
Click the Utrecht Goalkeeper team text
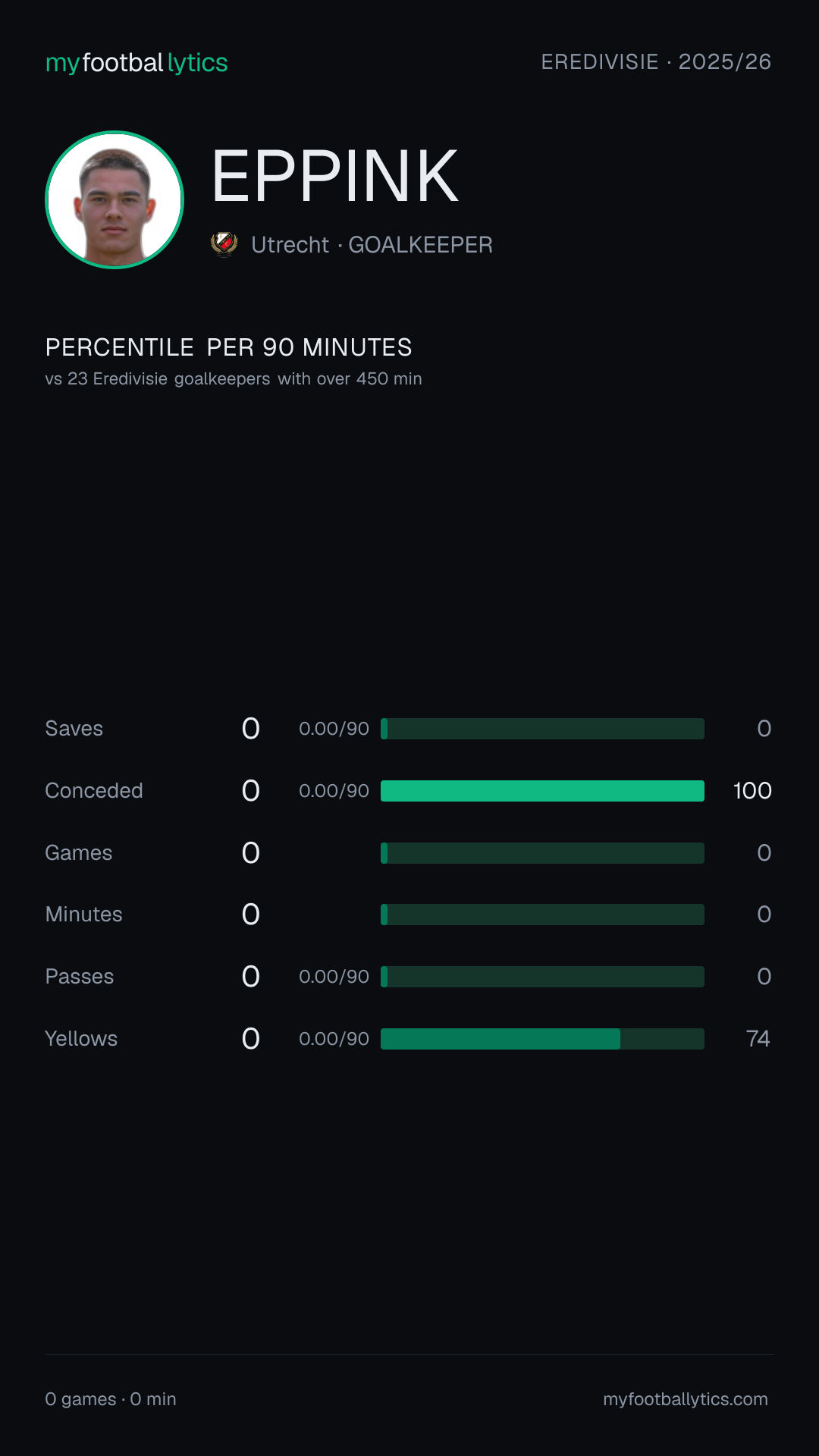click(x=372, y=245)
